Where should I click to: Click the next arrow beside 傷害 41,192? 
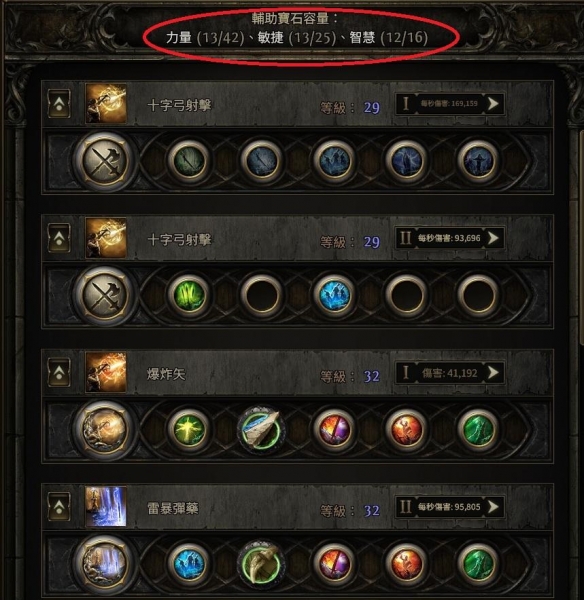tap(493, 372)
